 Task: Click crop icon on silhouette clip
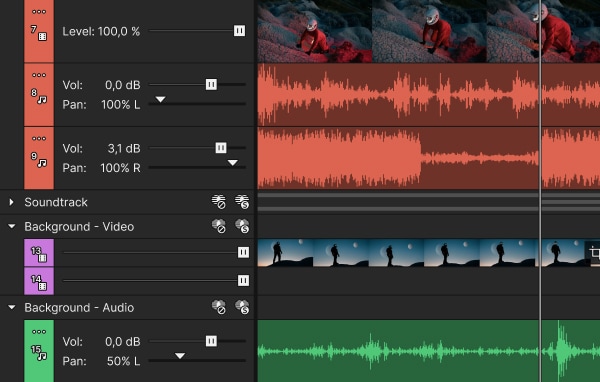tap(594, 253)
